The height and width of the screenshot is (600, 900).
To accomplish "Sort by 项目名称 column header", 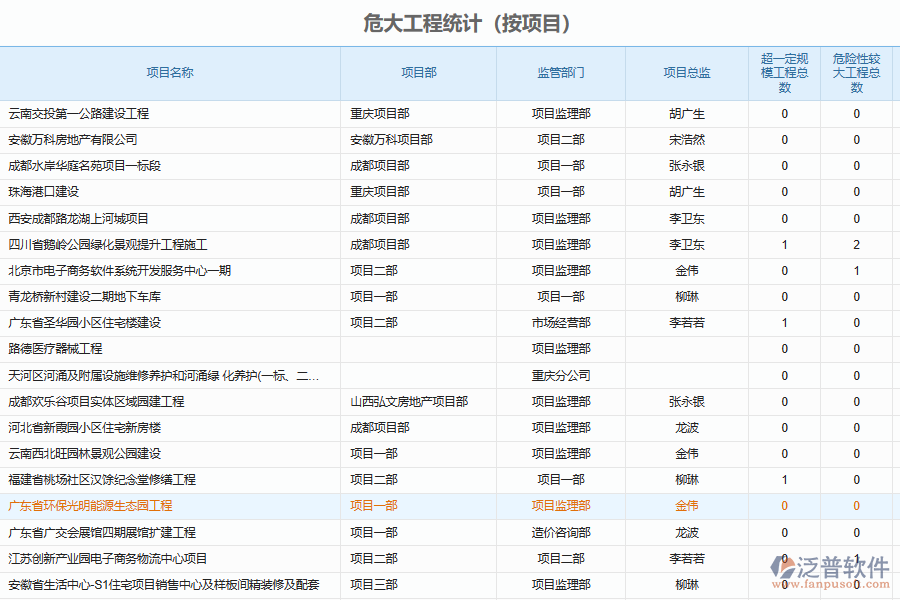I will [x=170, y=73].
